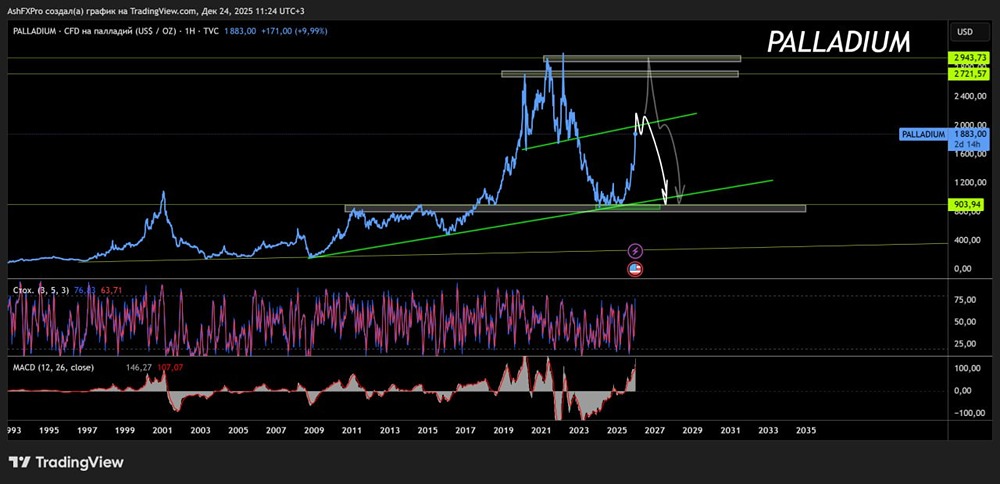The image size is (1000, 484).
Task: Click the 2d 14h countdown label
Action: [x=969, y=144]
